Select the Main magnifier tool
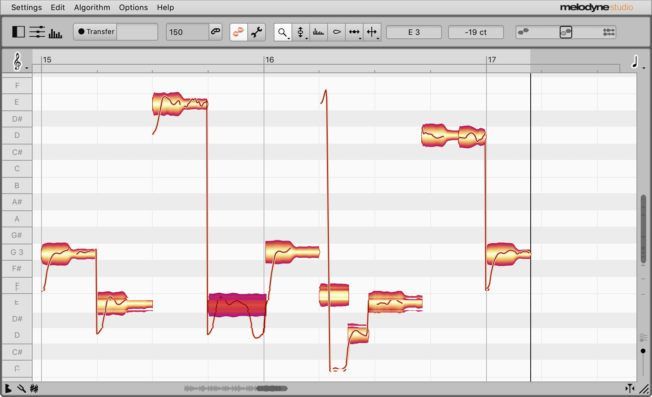The image size is (652, 397). tap(282, 32)
